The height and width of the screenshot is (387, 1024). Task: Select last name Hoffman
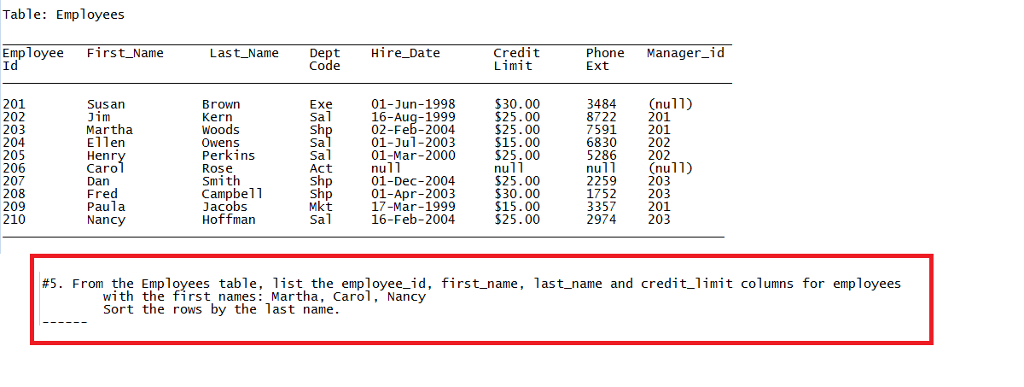point(229,220)
